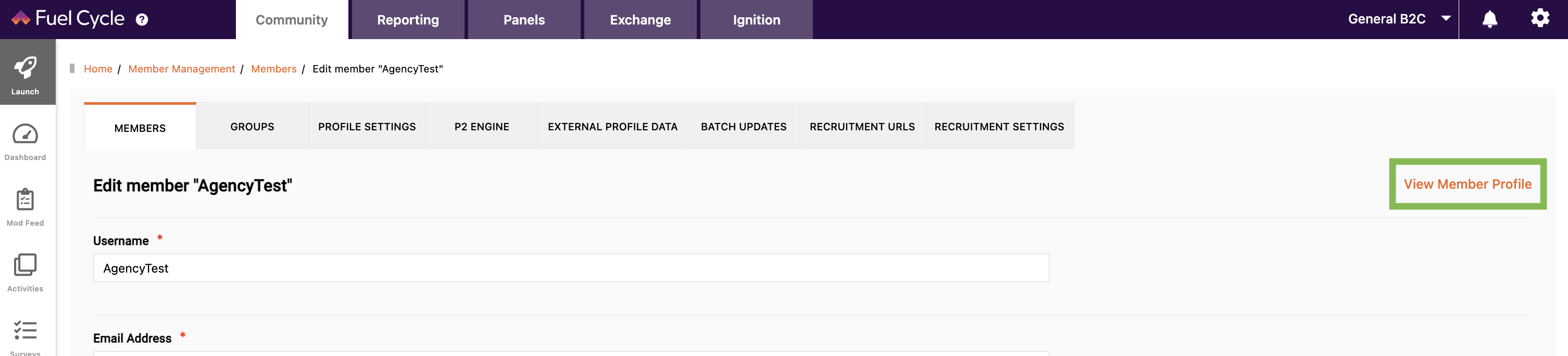Select the MEMBERS tab

(140, 127)
